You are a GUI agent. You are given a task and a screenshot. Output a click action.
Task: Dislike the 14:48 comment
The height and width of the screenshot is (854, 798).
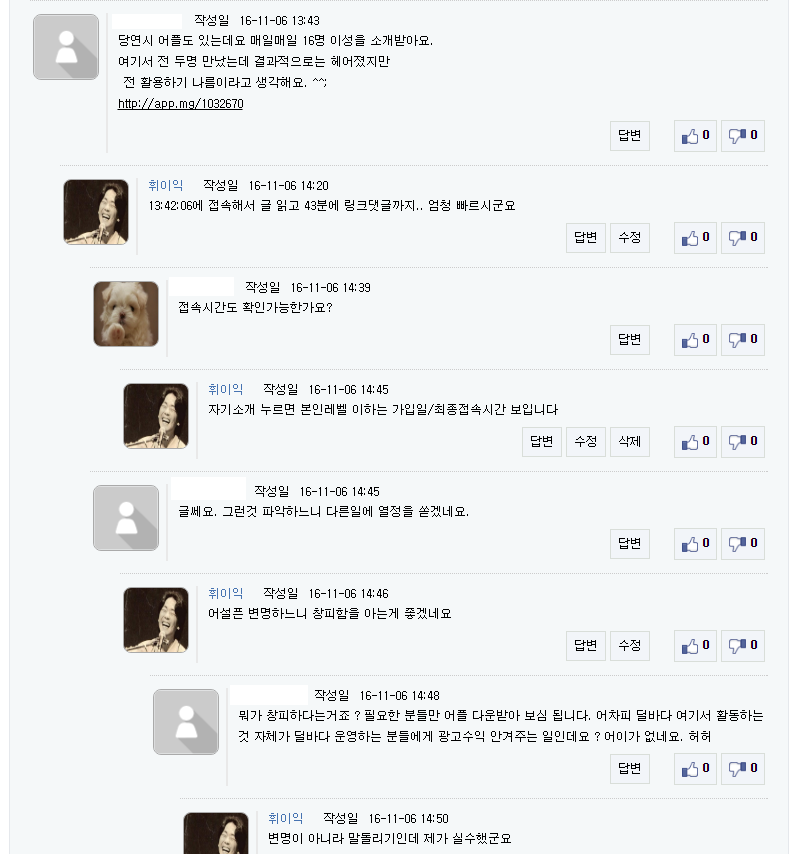pos(742,769)
